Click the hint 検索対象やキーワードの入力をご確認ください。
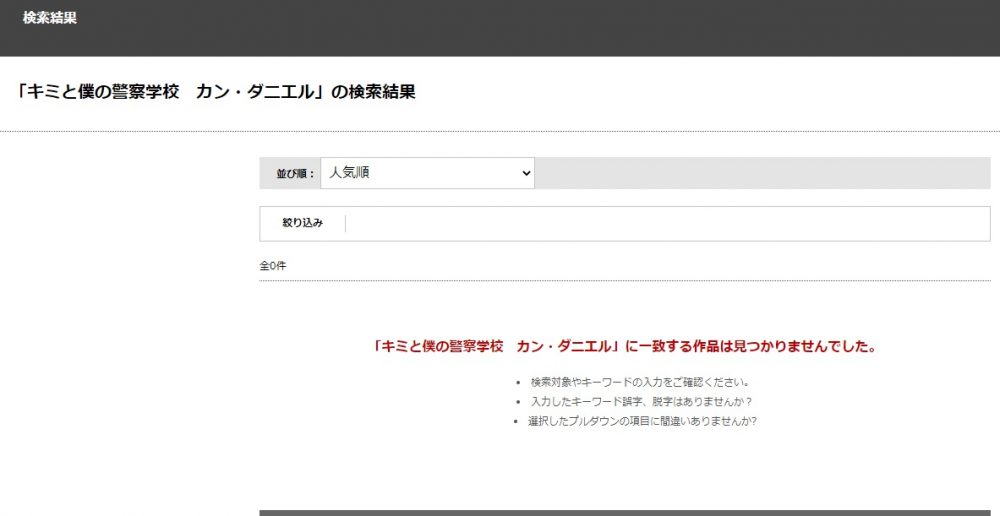 [640, 382]
